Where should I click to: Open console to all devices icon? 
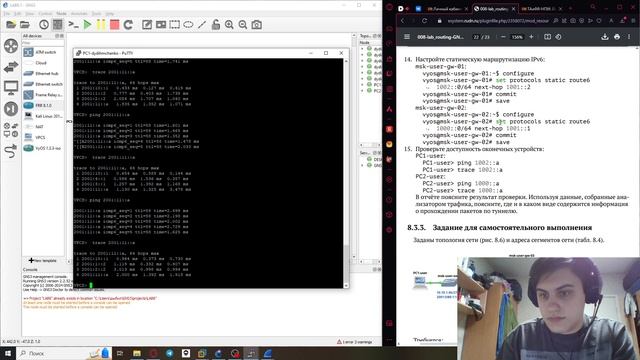[x=73, y=25]
